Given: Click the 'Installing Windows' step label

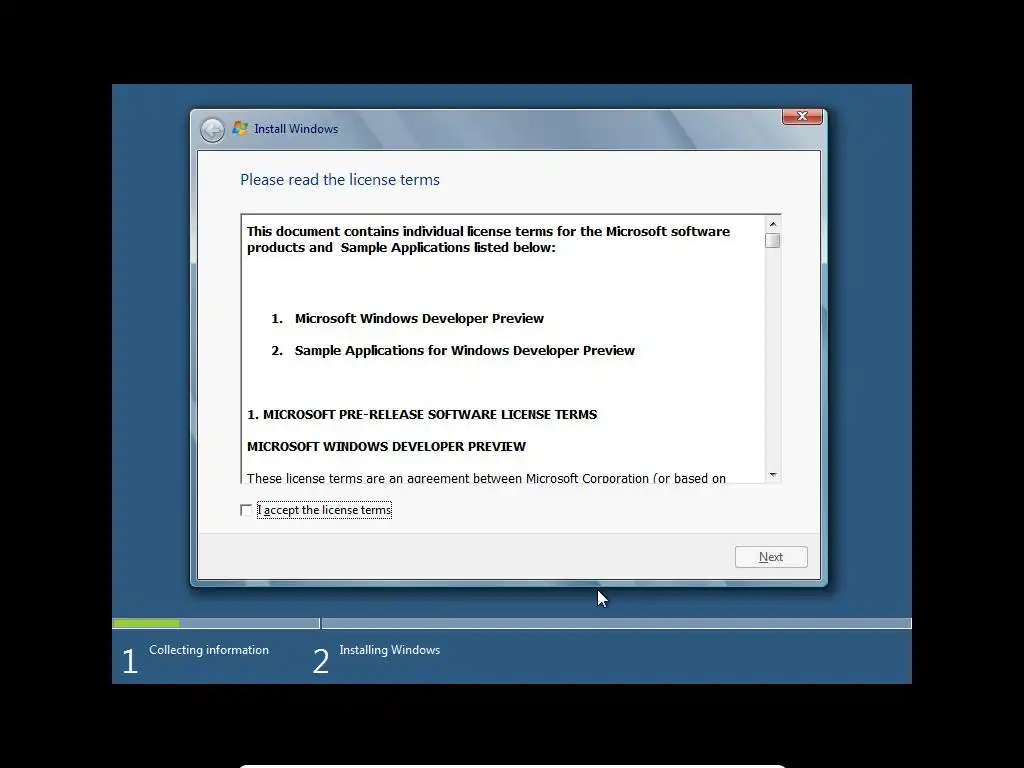Looking at the screenshot, I should point(390,650).
